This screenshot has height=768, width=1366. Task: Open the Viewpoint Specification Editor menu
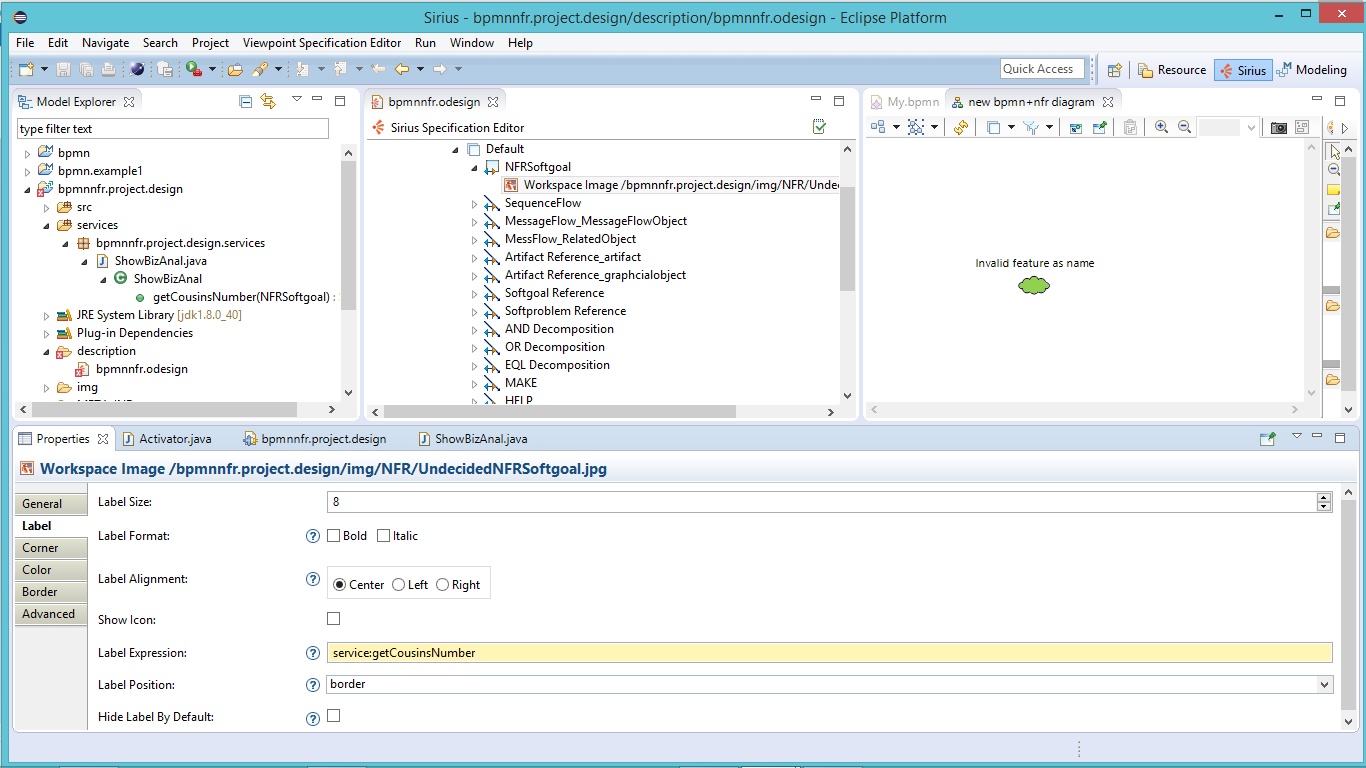322,43
